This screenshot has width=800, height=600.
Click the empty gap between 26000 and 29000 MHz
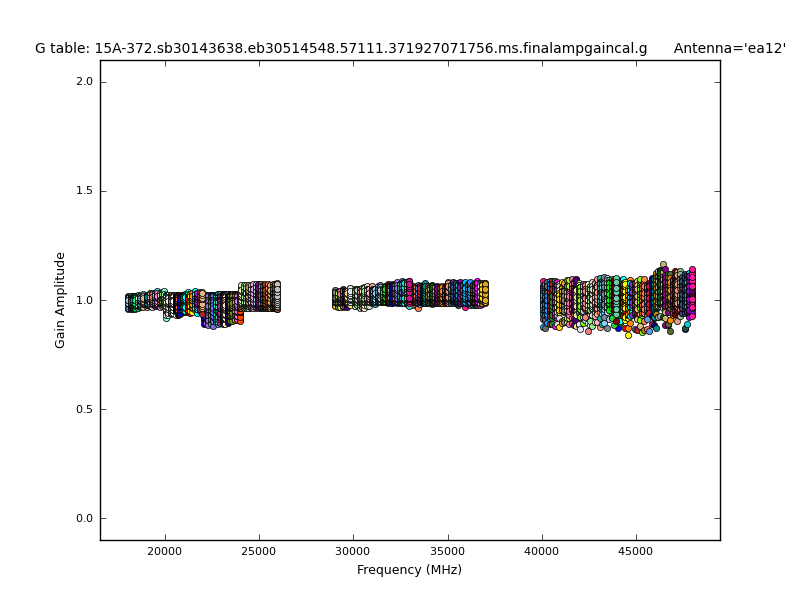(306, 298)
